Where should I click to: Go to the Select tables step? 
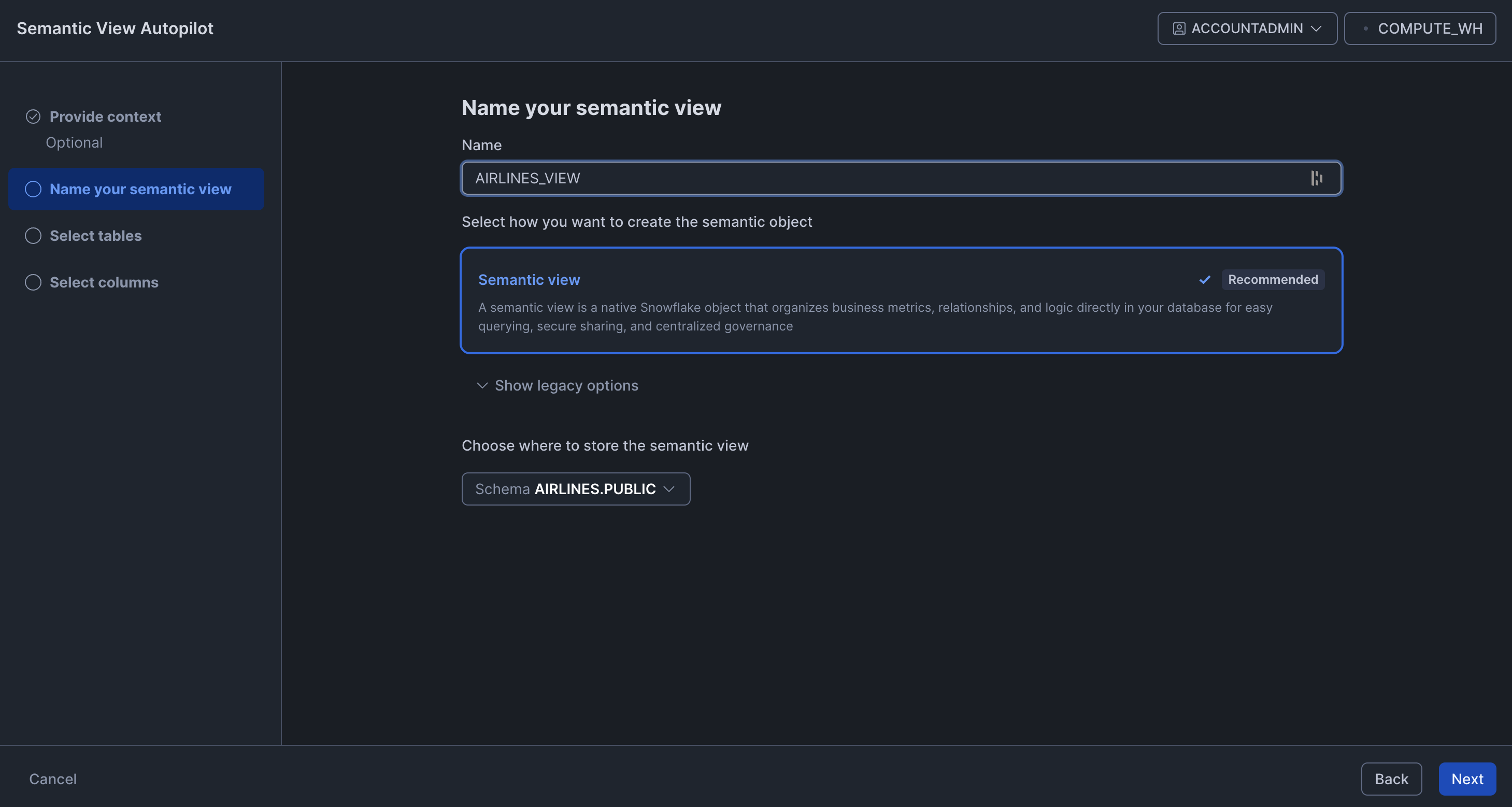point(96,235)
